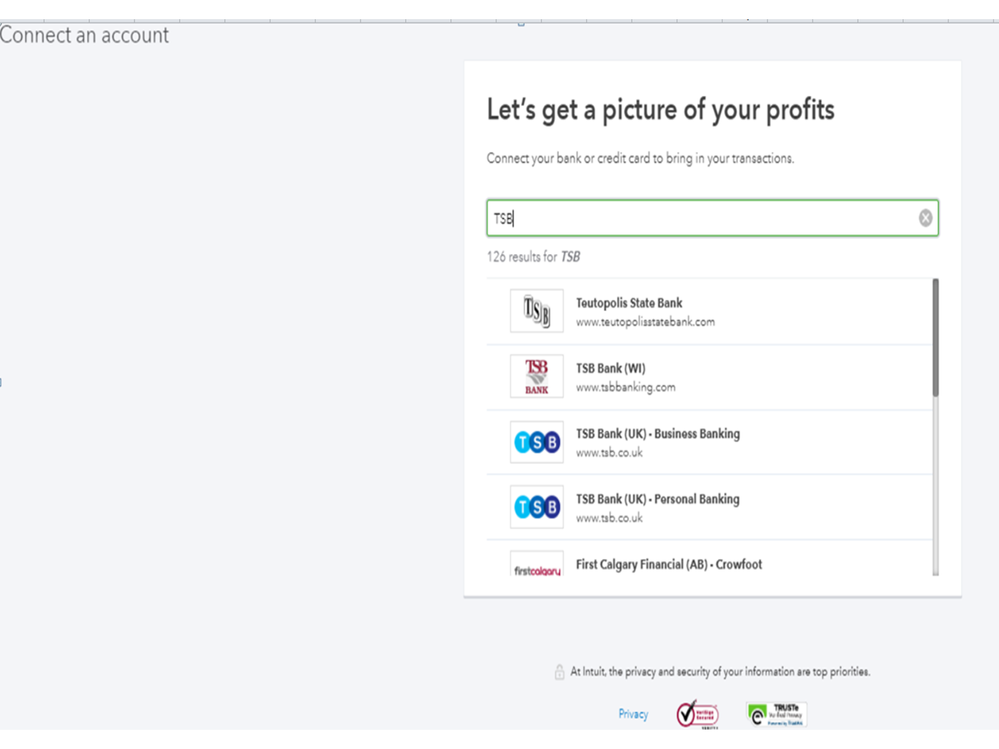Choose the TSB Bank (WI) result name
The height and width of the screenshot is (749, 999).
pyautogui.click(x=611, y=368)
